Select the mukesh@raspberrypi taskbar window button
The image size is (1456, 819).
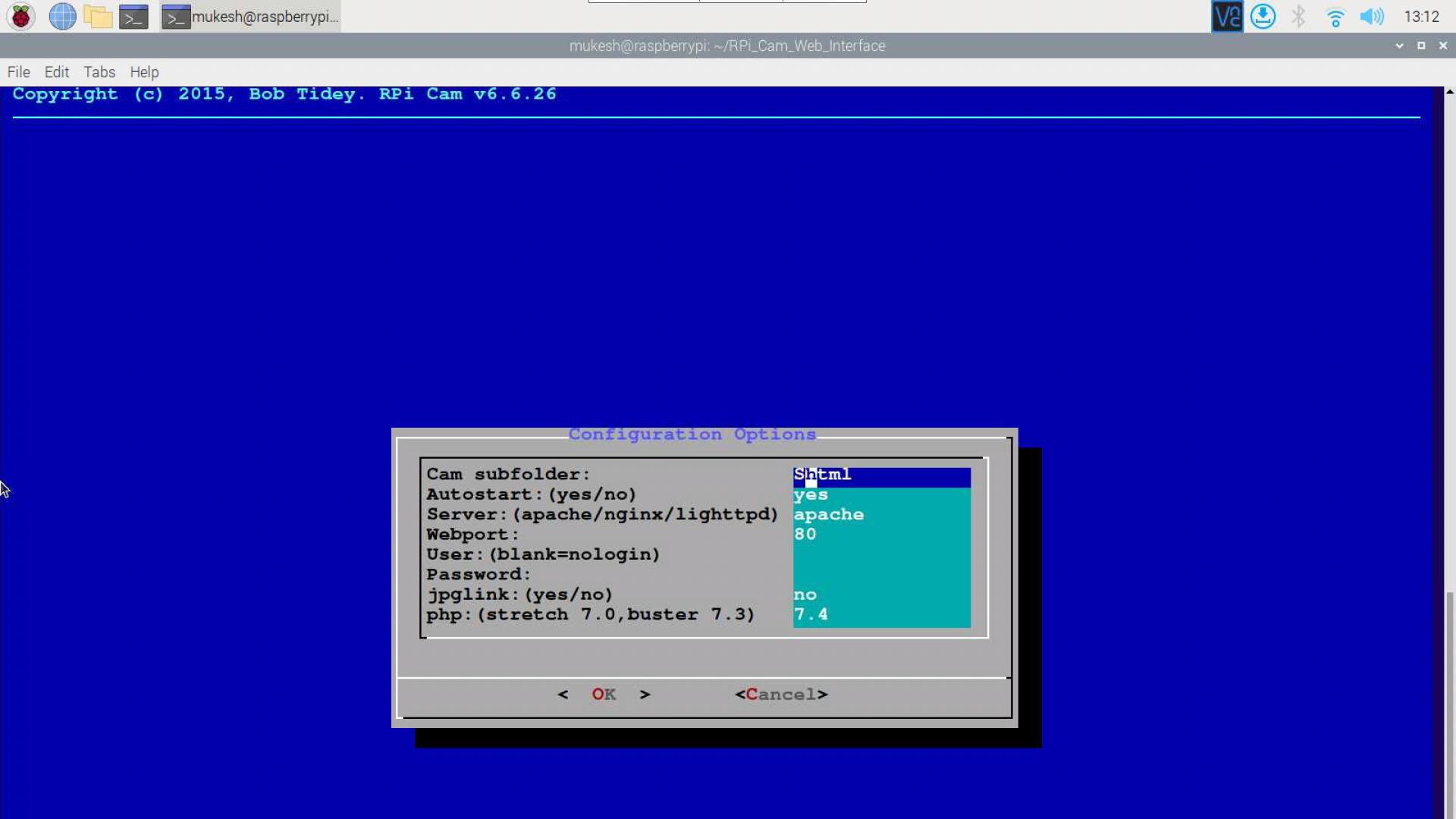[250, 16]
